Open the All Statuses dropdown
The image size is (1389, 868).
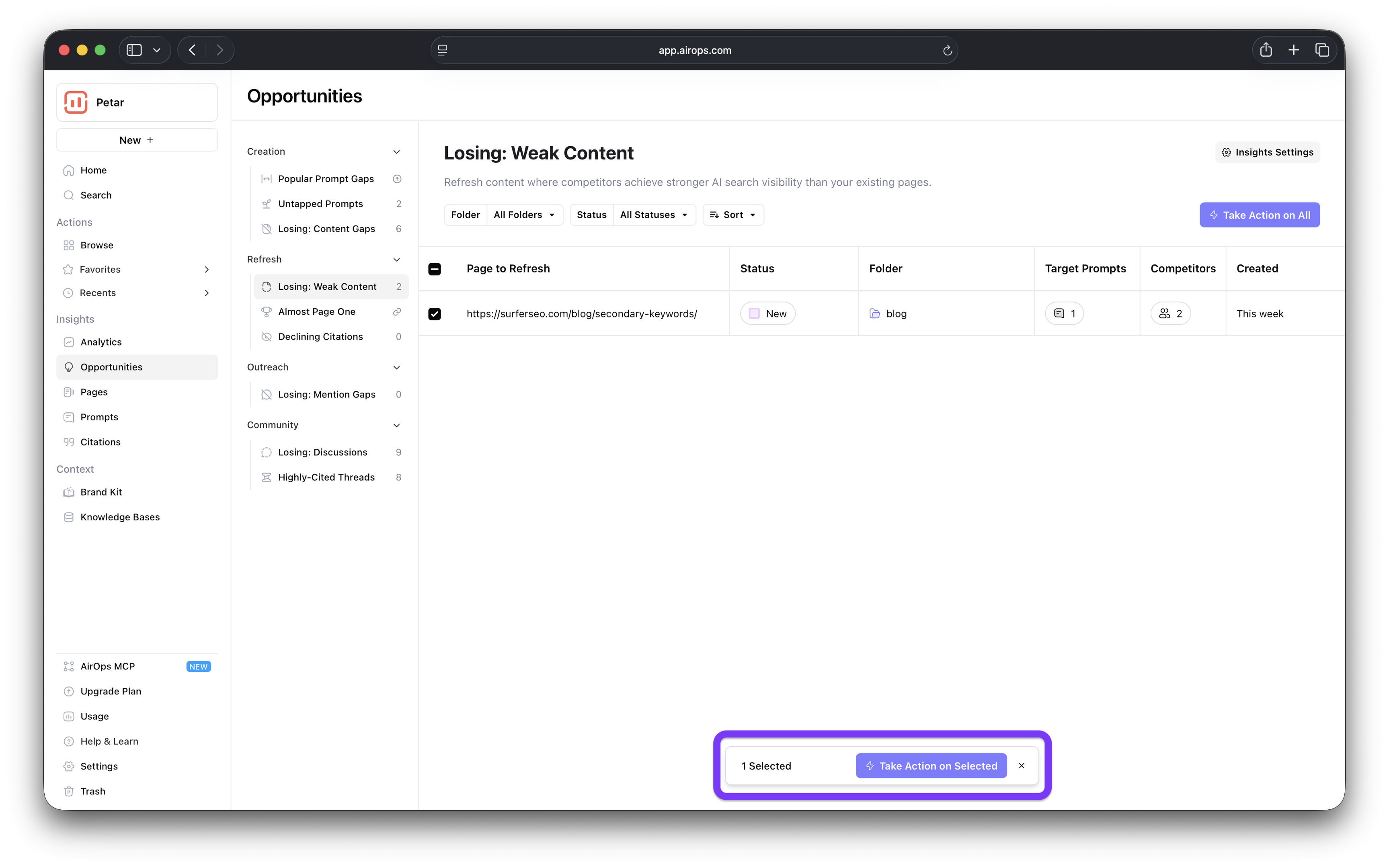(x=653, y=215)
